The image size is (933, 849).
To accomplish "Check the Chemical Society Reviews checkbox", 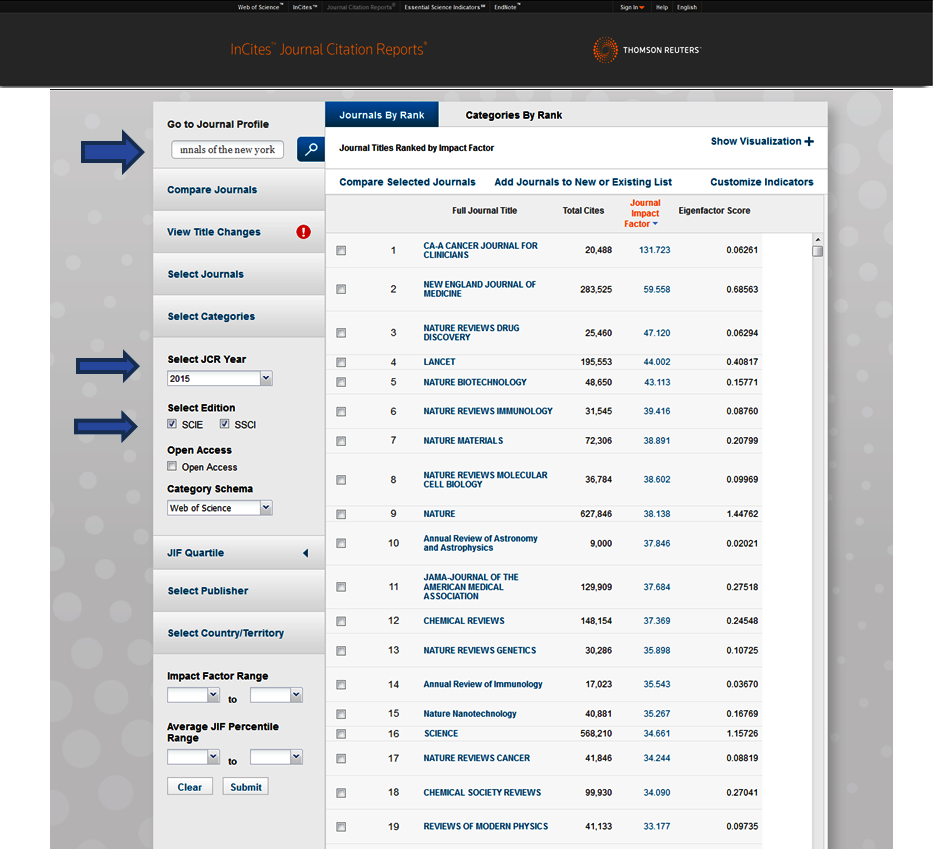I will click(x=341, y=793).
